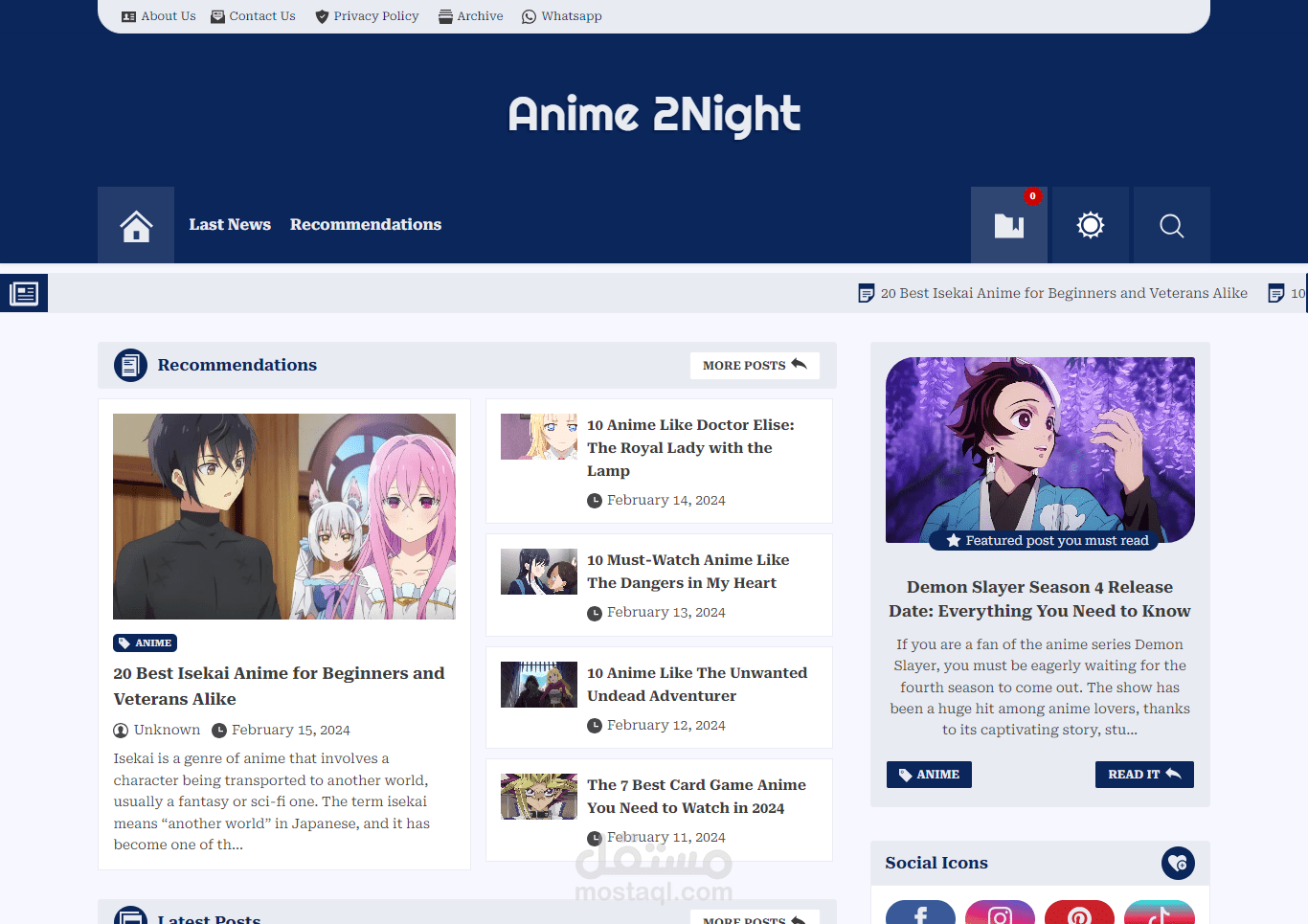1308x924 pixels.
Task: Open the Demon Slayer featured image
Action: click(1040, 450)
